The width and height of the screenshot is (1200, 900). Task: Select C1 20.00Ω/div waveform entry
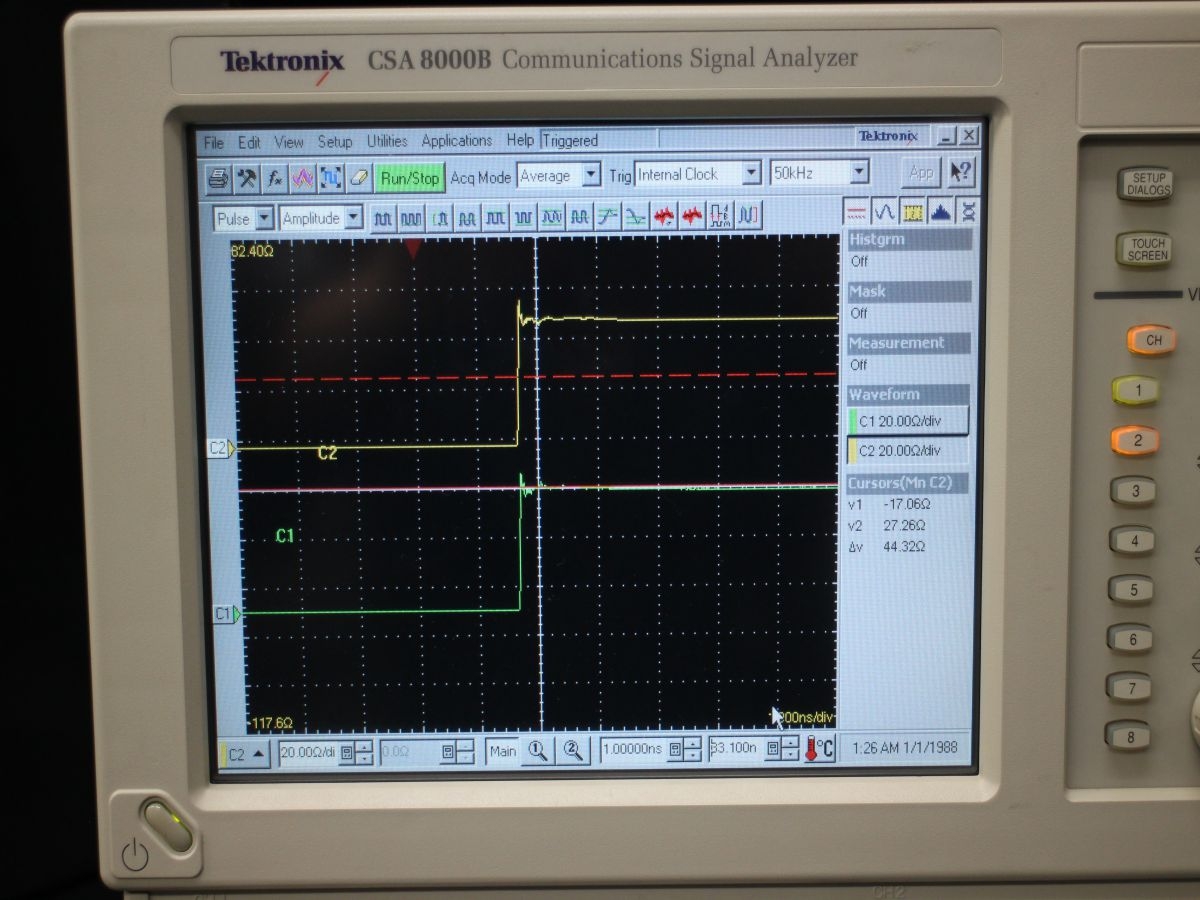908,421
